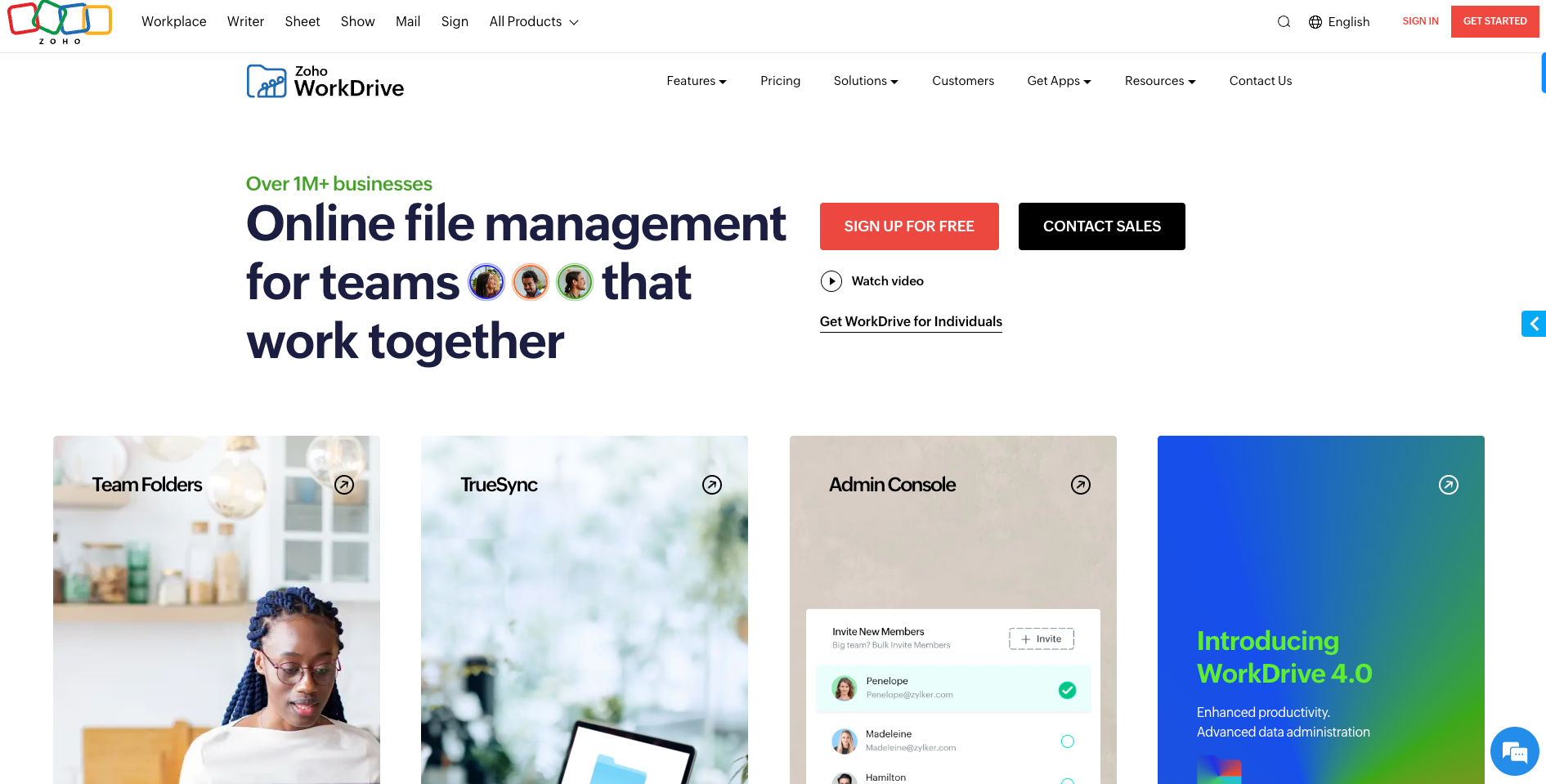Open the Workplace menu item
The image size is (1546, 784).
pos(174,22)
